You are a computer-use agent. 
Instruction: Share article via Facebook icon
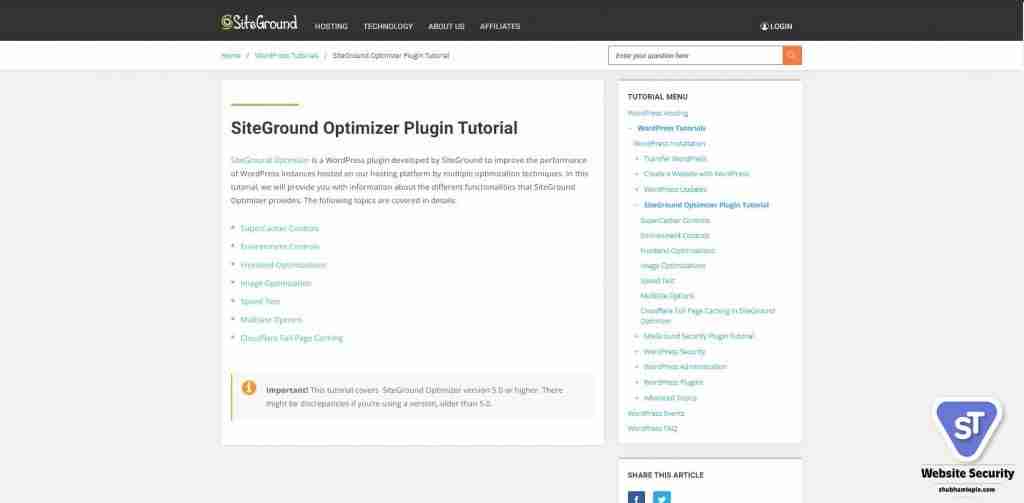click(636, 498)
